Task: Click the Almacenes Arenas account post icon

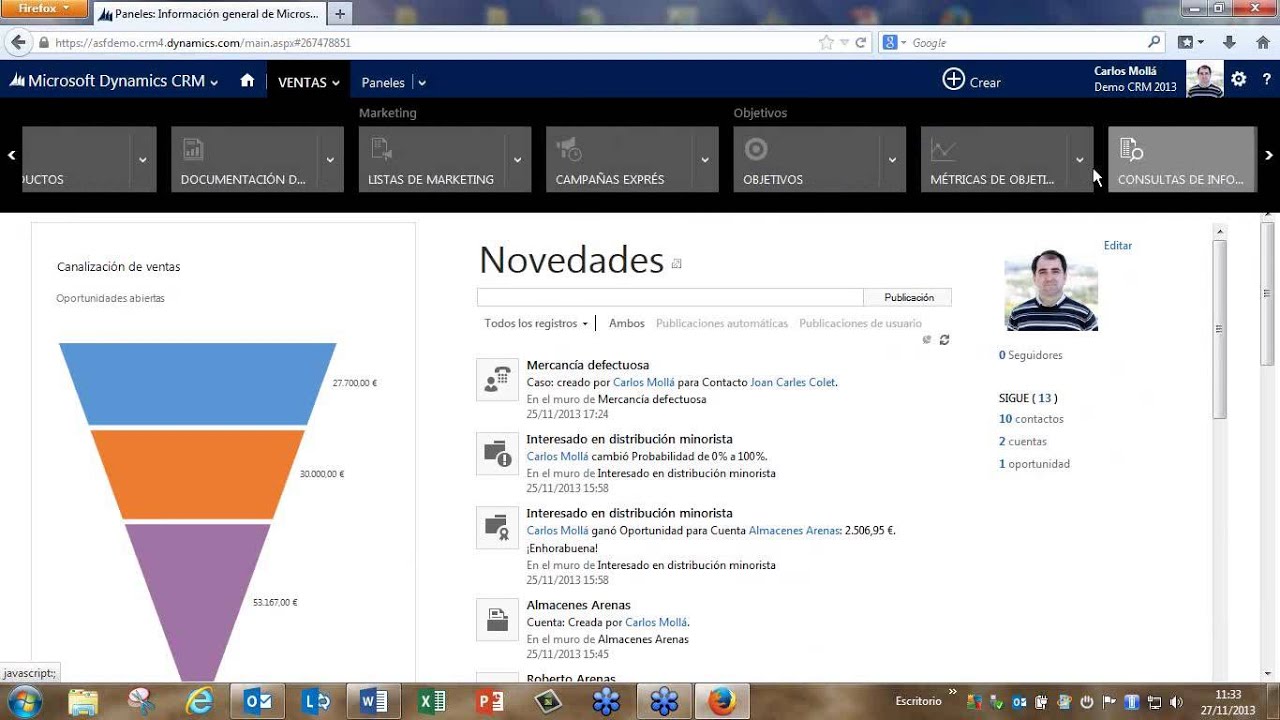Action: click(x=497, y=620)
